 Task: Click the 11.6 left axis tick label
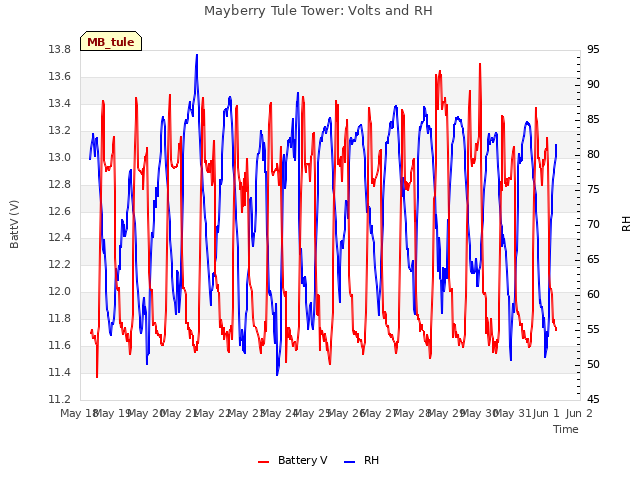60,345
